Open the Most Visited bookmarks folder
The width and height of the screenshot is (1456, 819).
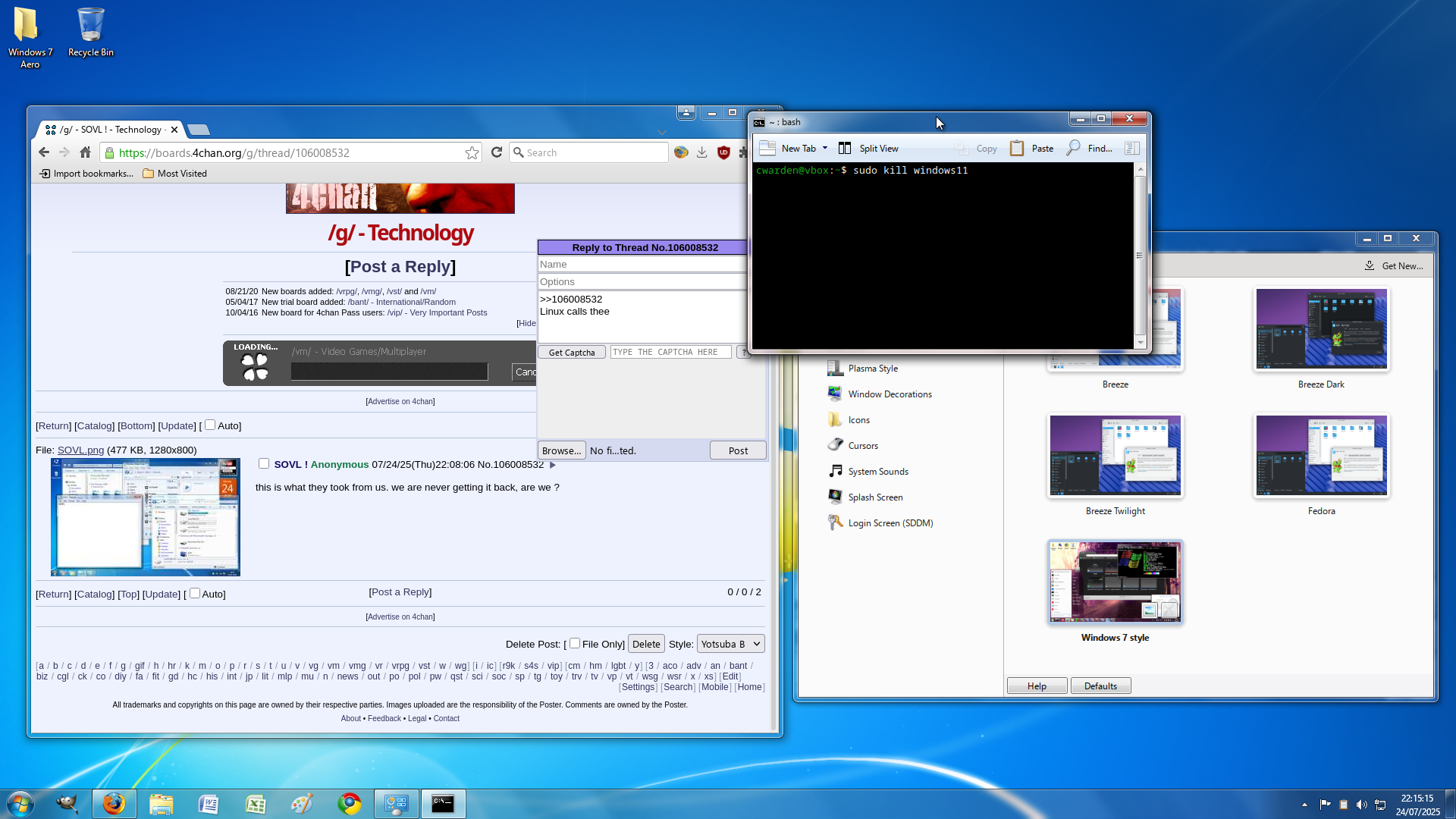tap(175, 174)
